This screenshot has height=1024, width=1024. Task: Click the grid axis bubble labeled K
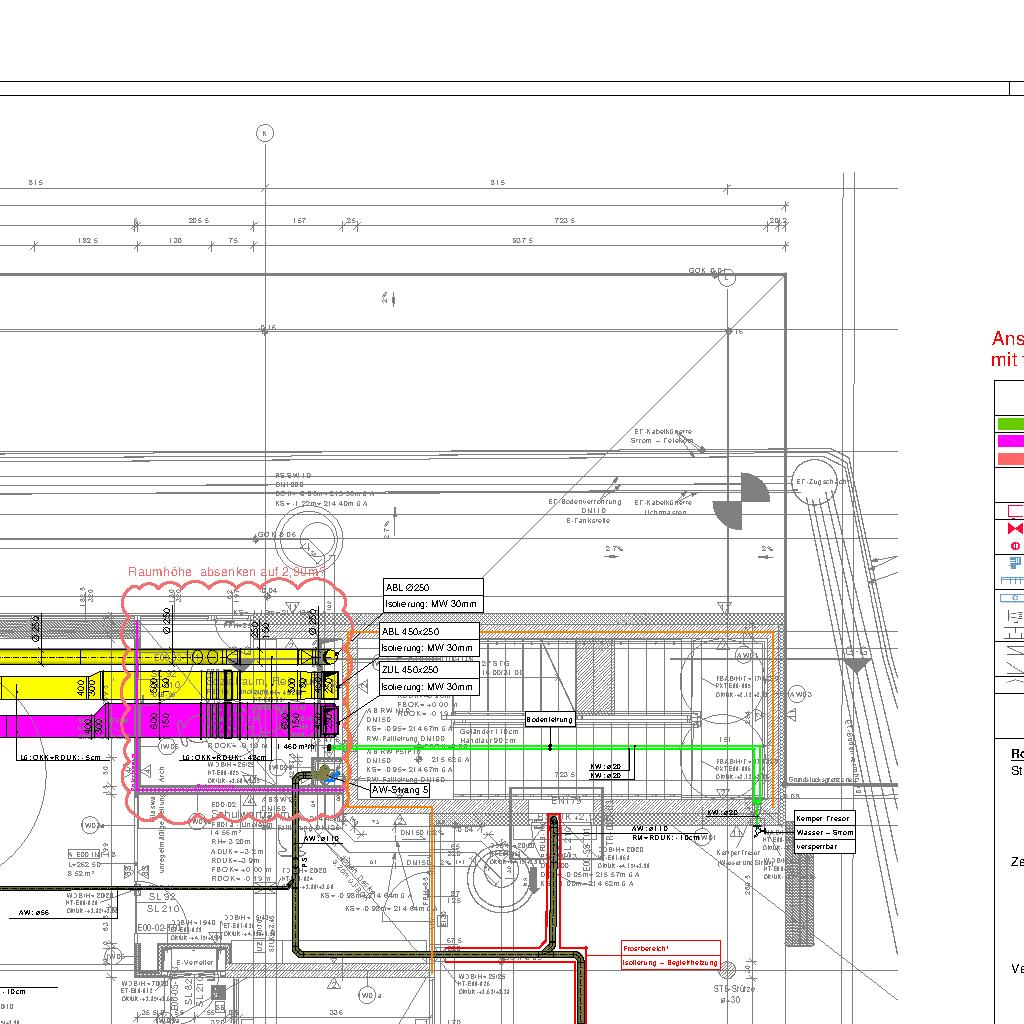(264, 133)
